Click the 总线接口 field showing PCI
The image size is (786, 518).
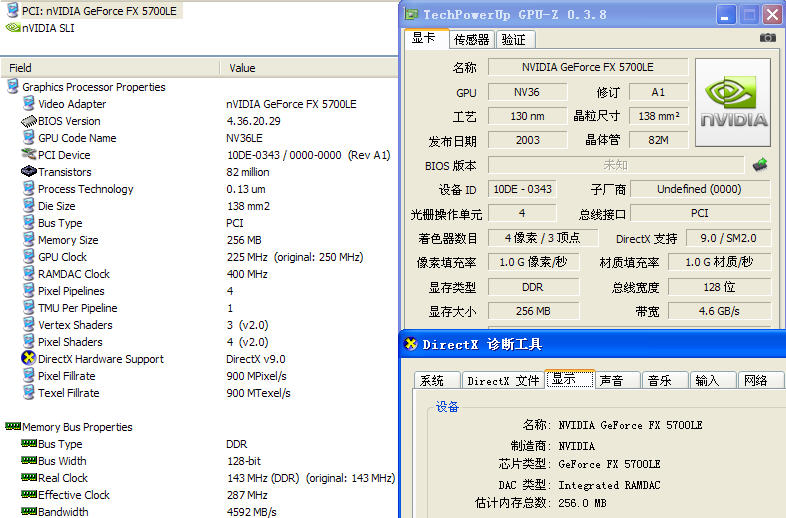coord(700,213)
